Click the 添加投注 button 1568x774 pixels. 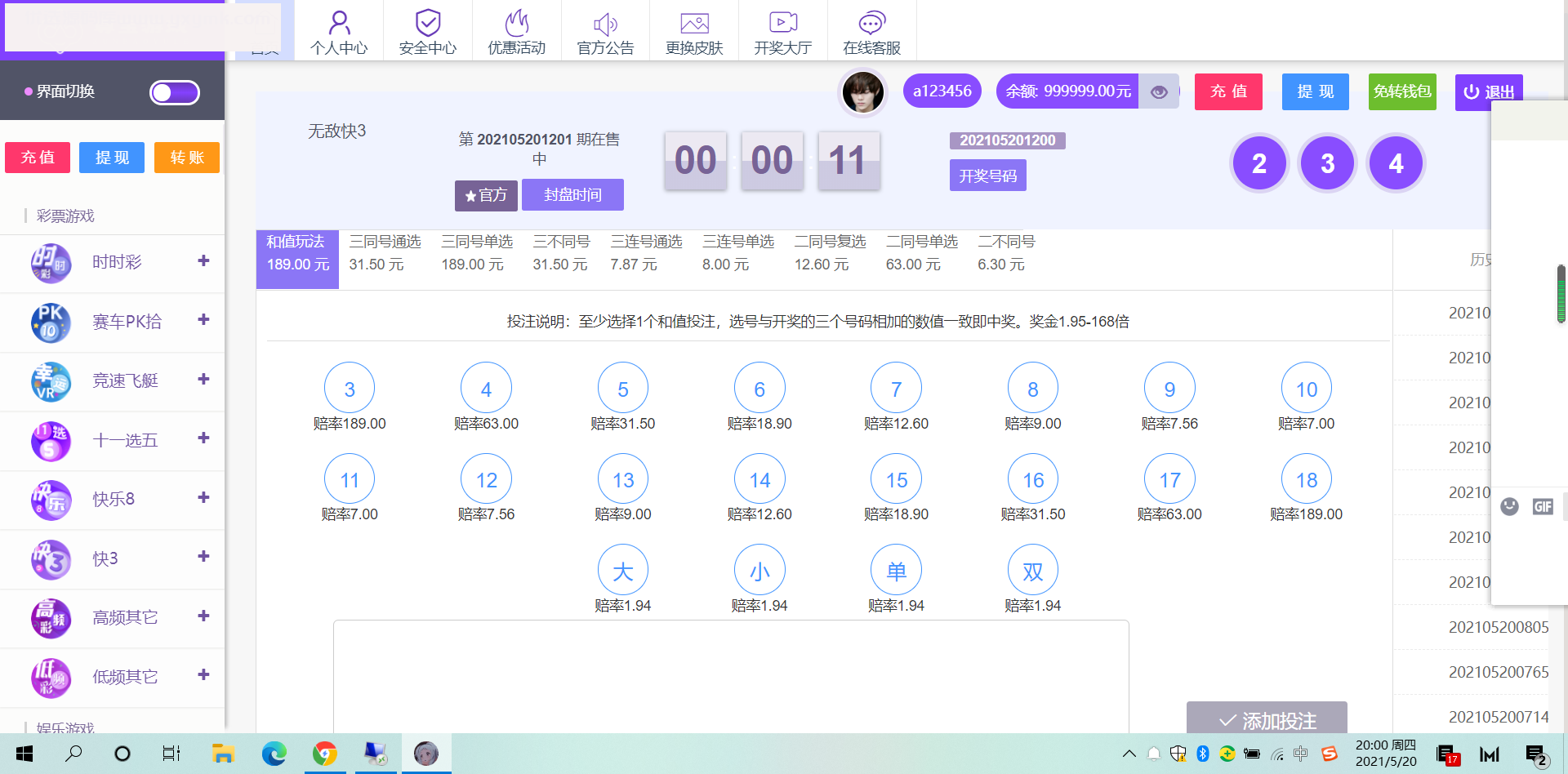coord(1267,718)
